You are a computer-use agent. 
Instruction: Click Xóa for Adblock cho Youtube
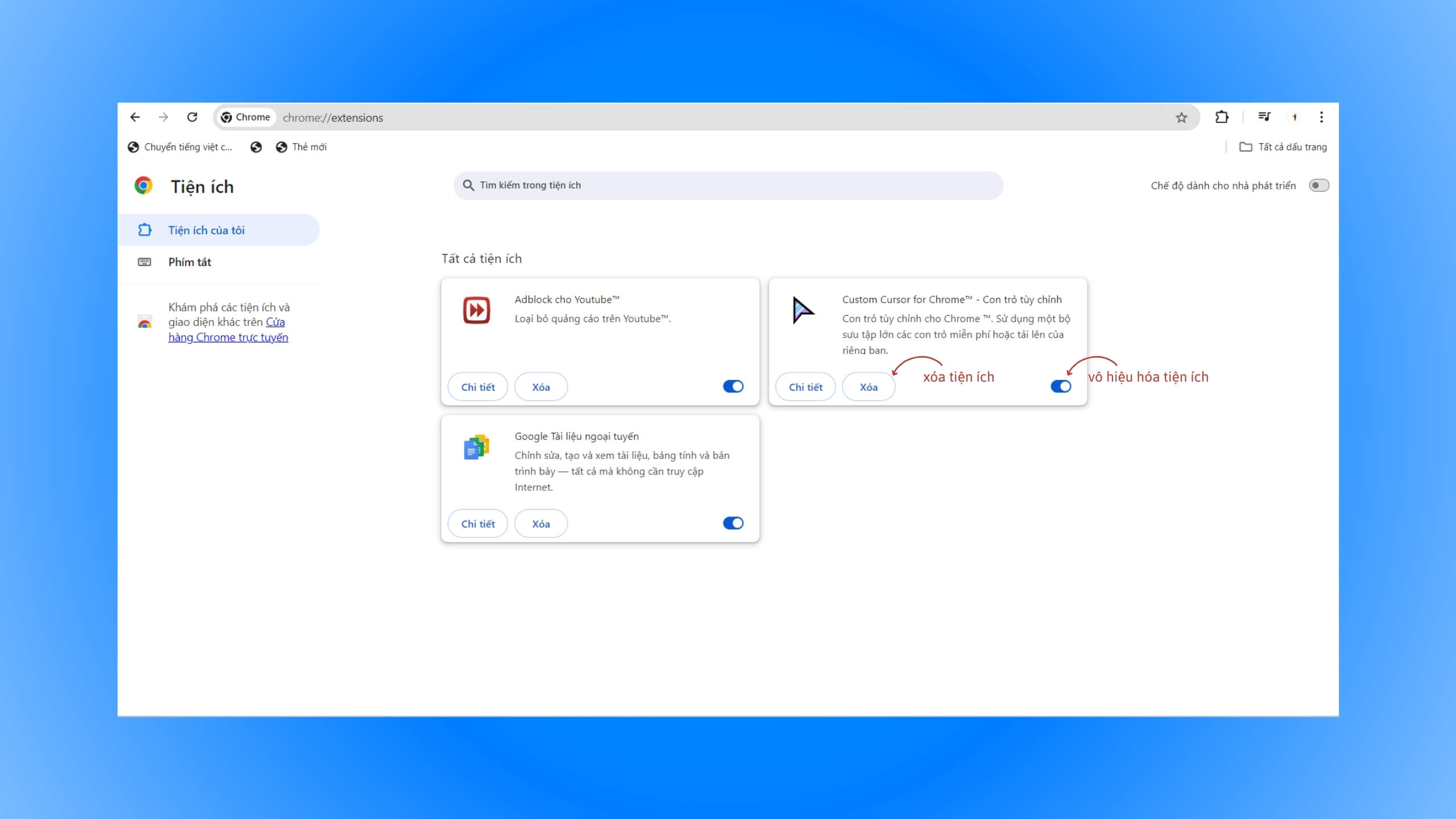coord(541,387)
